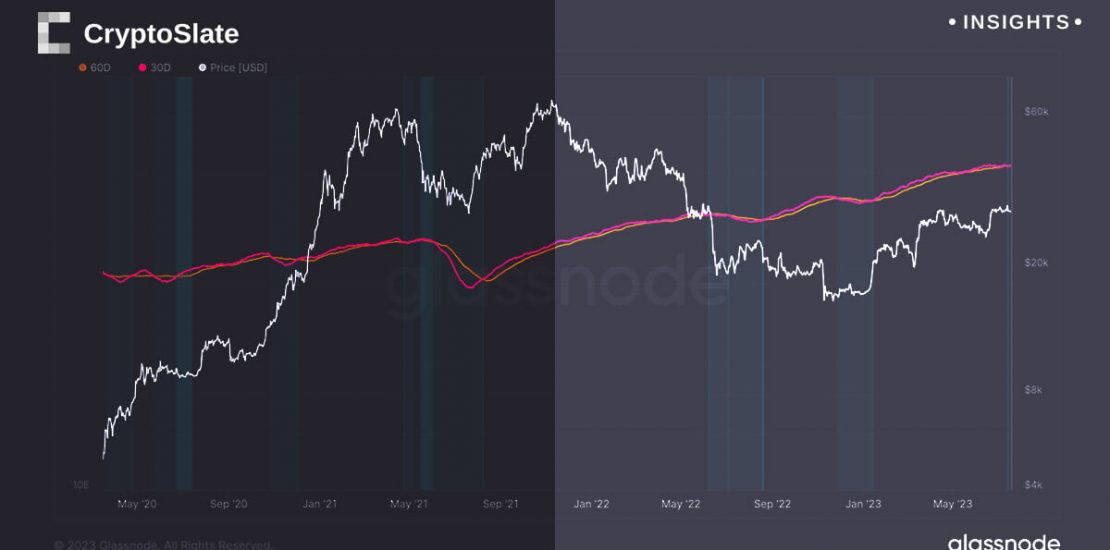1110x550 pixels.
Task: Select the Jan '21 axis label
Action: [318, 504]
